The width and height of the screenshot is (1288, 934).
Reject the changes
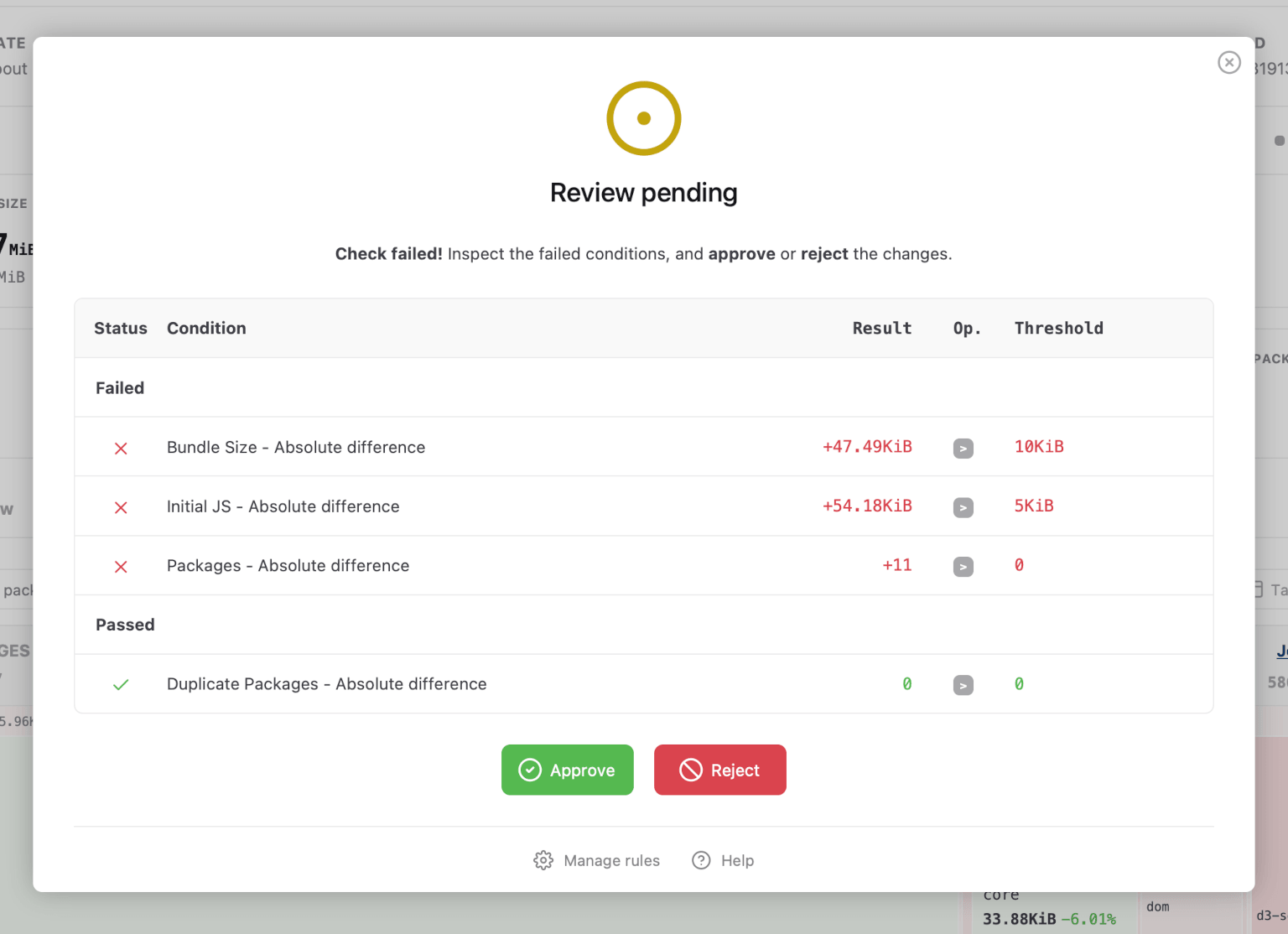click(x=719, y=770)
